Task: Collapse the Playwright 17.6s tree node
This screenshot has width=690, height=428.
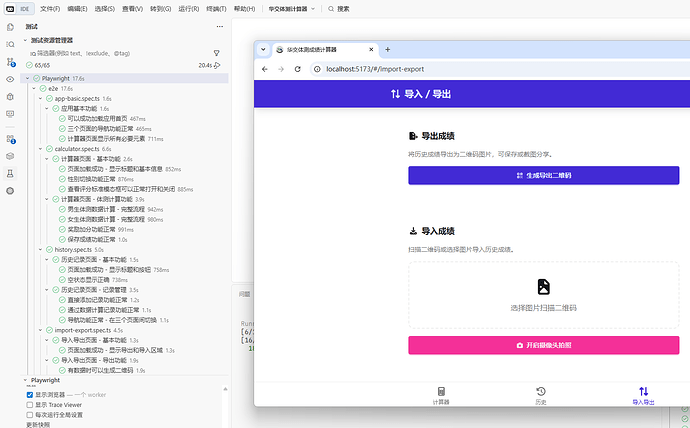Action: (27, 78)
